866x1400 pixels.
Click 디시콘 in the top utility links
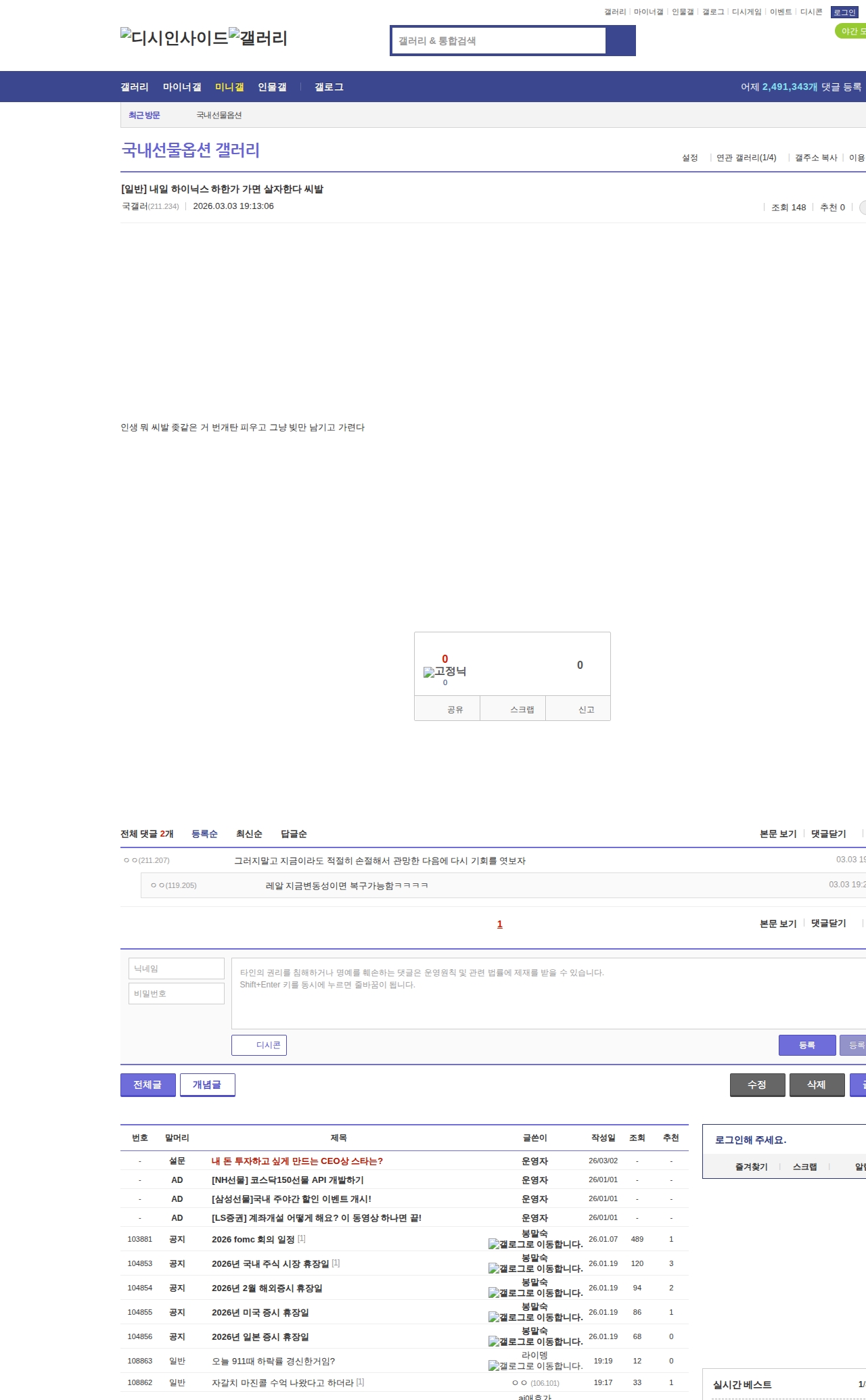pos(811,12)
